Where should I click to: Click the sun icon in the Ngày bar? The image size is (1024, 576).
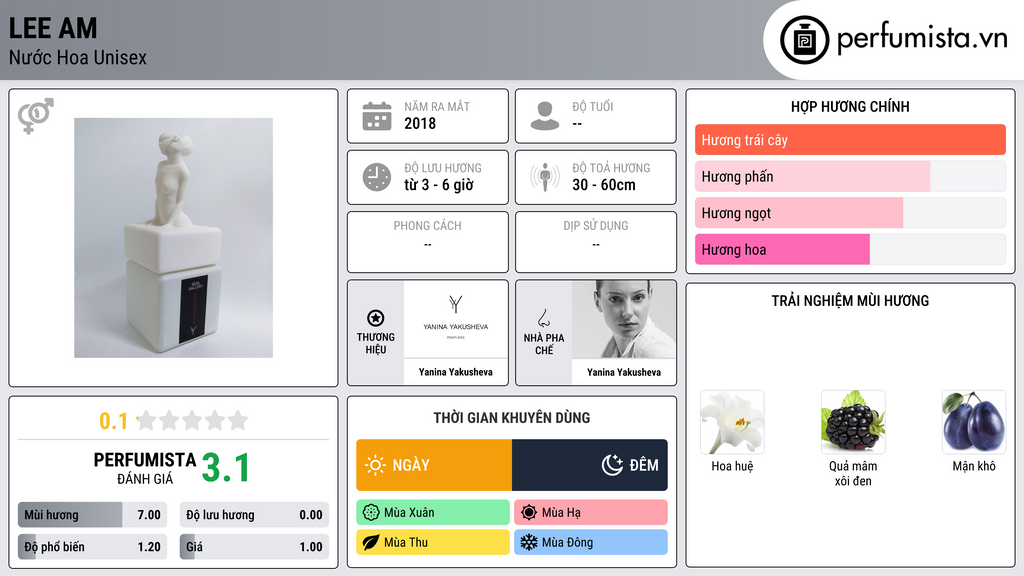point(376,465)
